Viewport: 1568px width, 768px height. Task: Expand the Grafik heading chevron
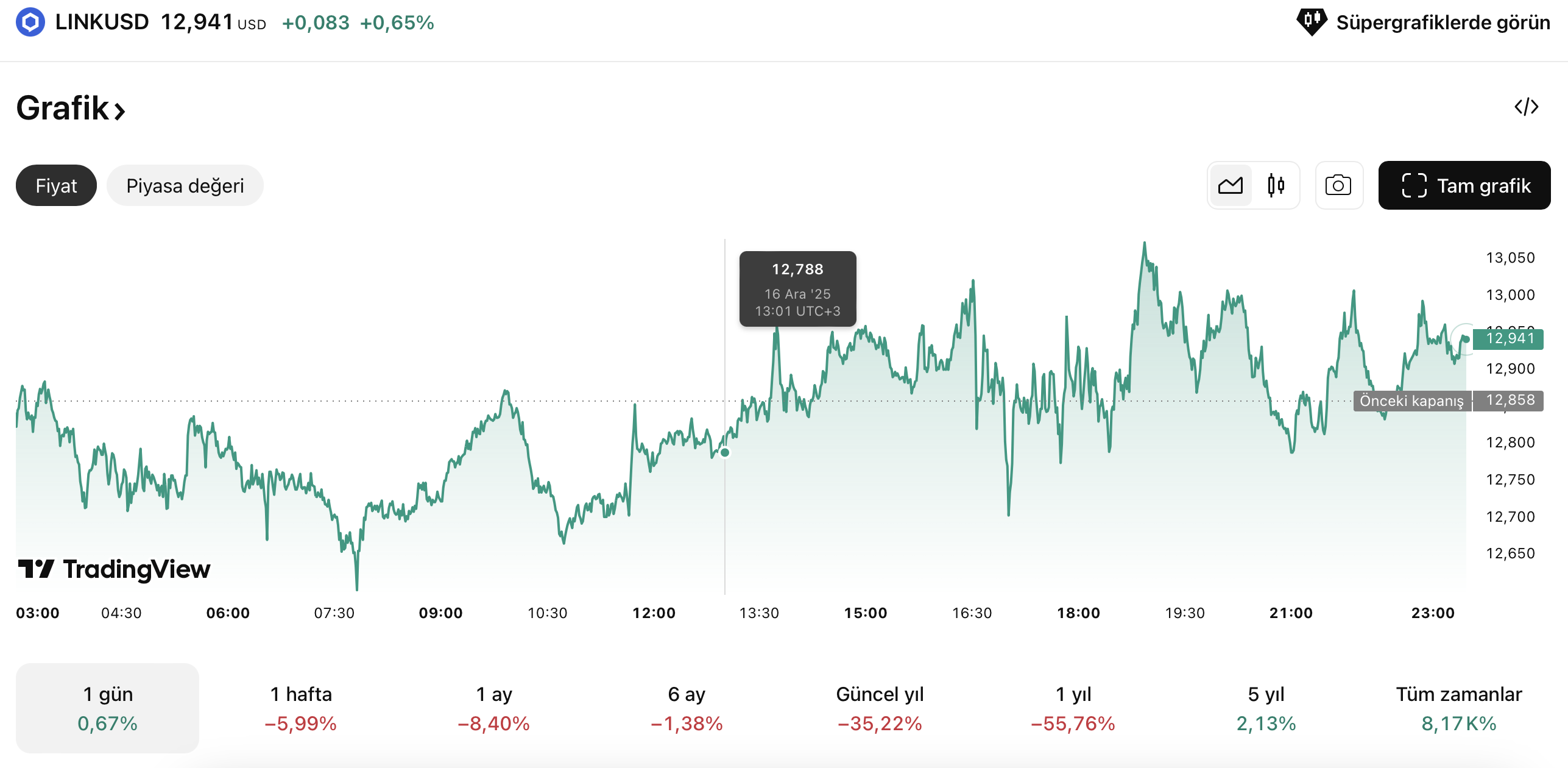(119, 111)
